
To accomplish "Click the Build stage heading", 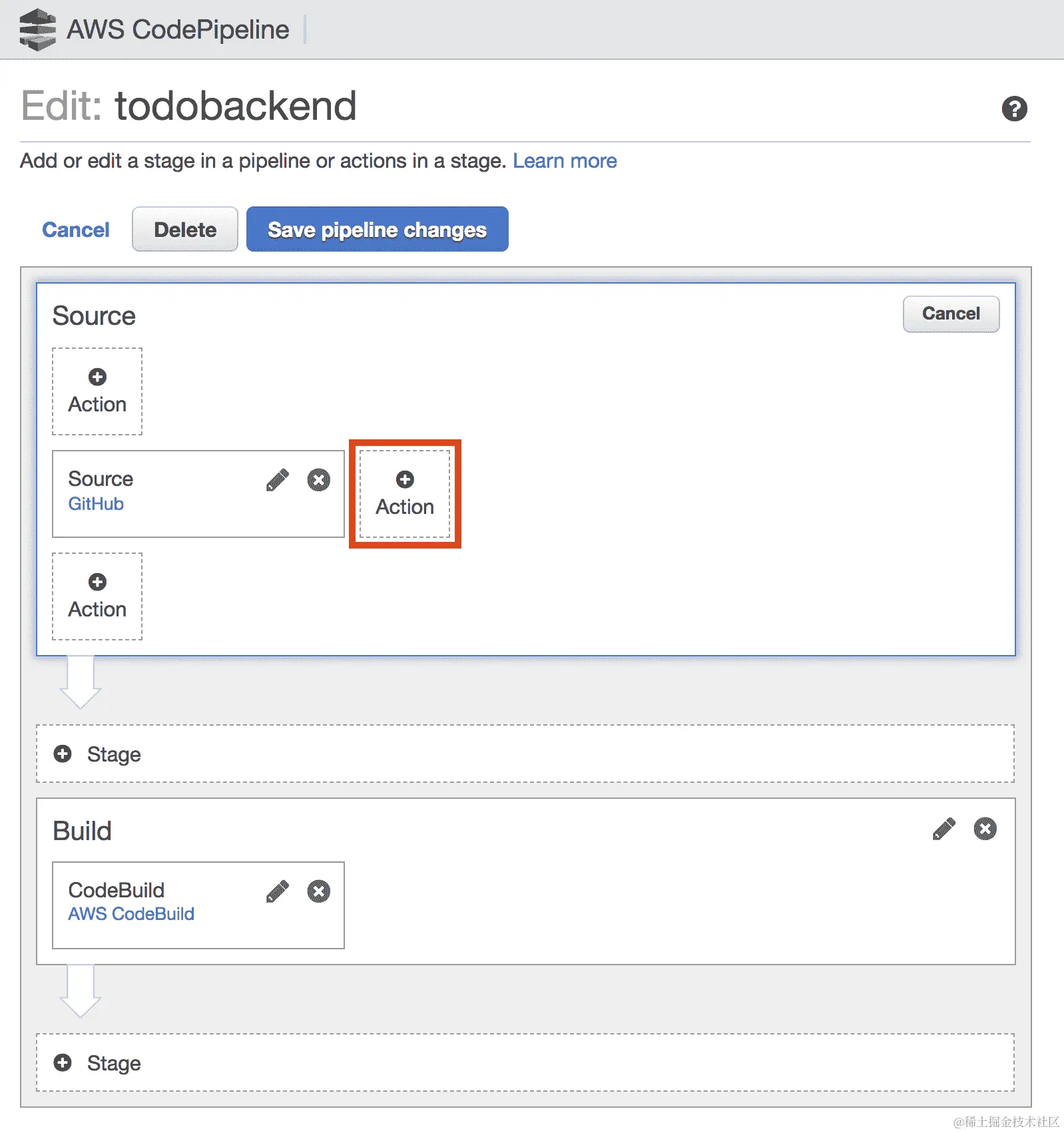I will [x=82, y=831].
